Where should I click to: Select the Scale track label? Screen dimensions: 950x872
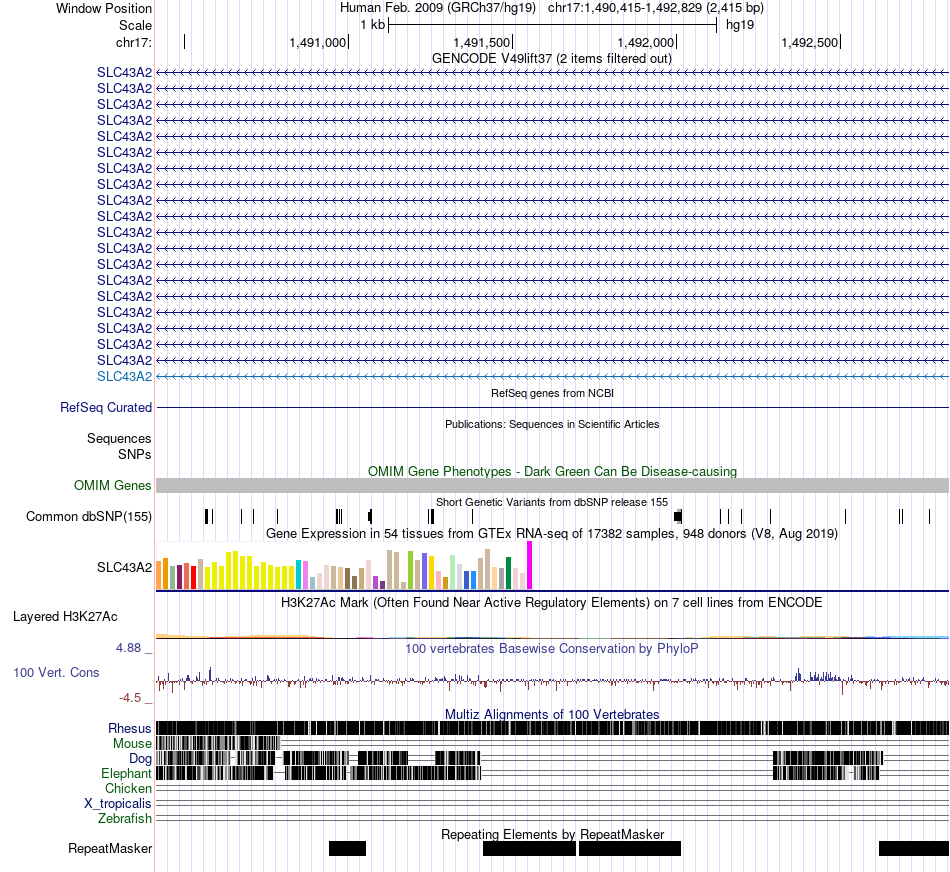tap(135, 25)
